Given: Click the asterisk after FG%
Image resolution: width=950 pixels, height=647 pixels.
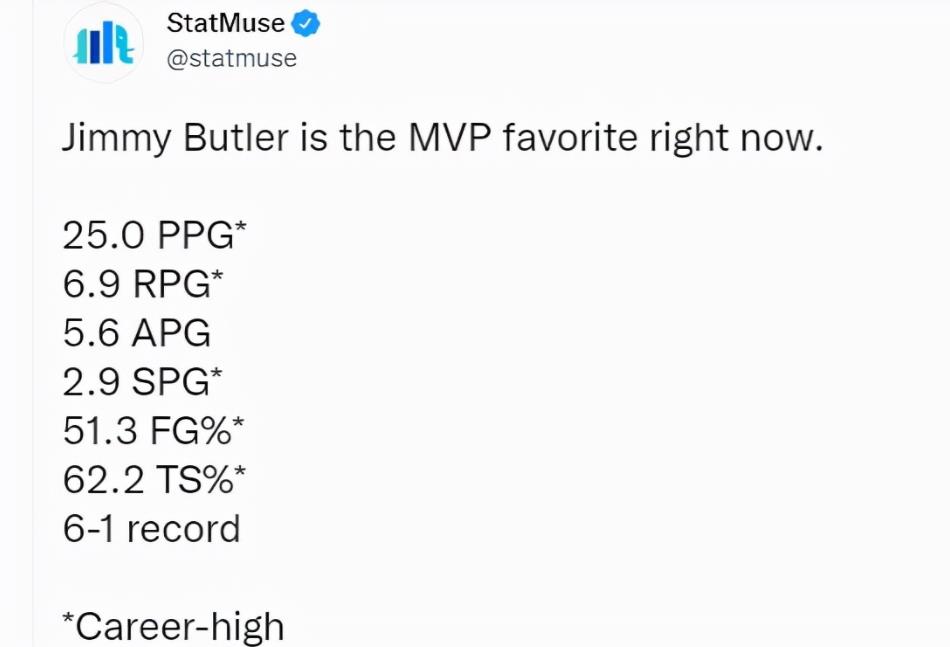Looking at the screenshot, I should coord(238,423).
